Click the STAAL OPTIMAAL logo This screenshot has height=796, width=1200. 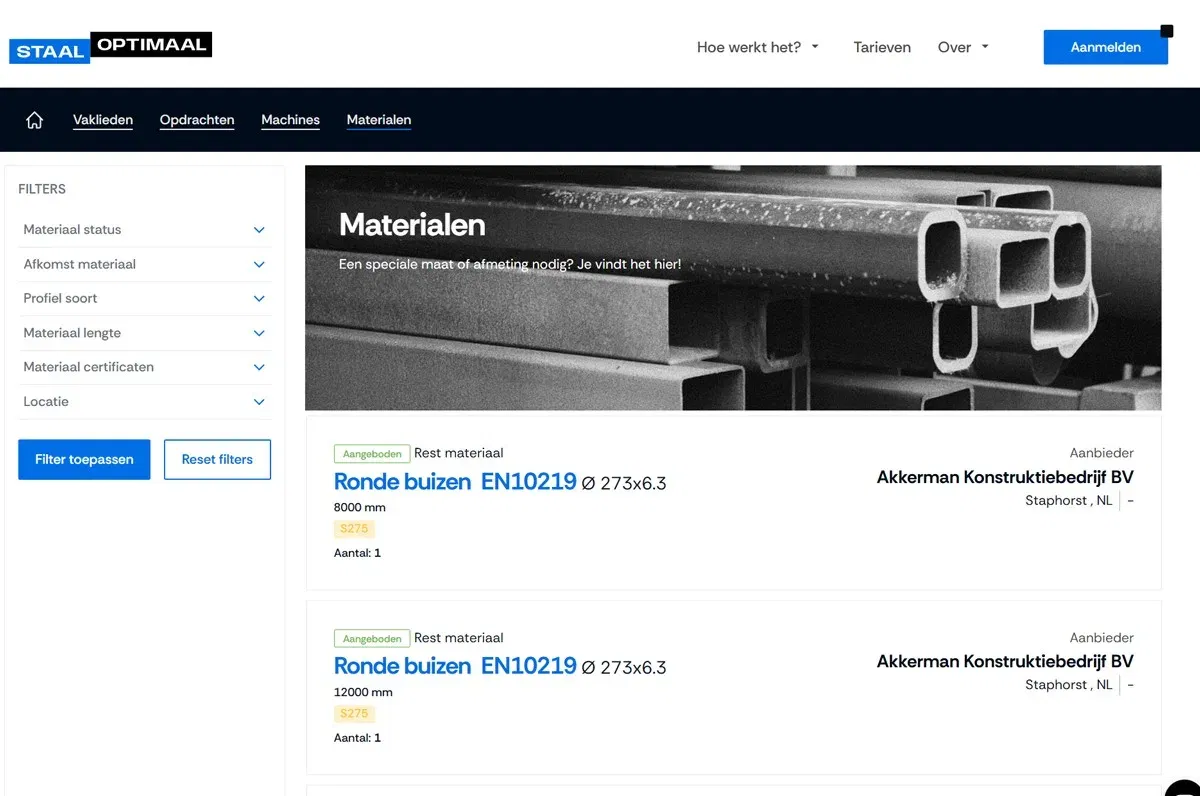pyautogui.click(x=110, y=44)
